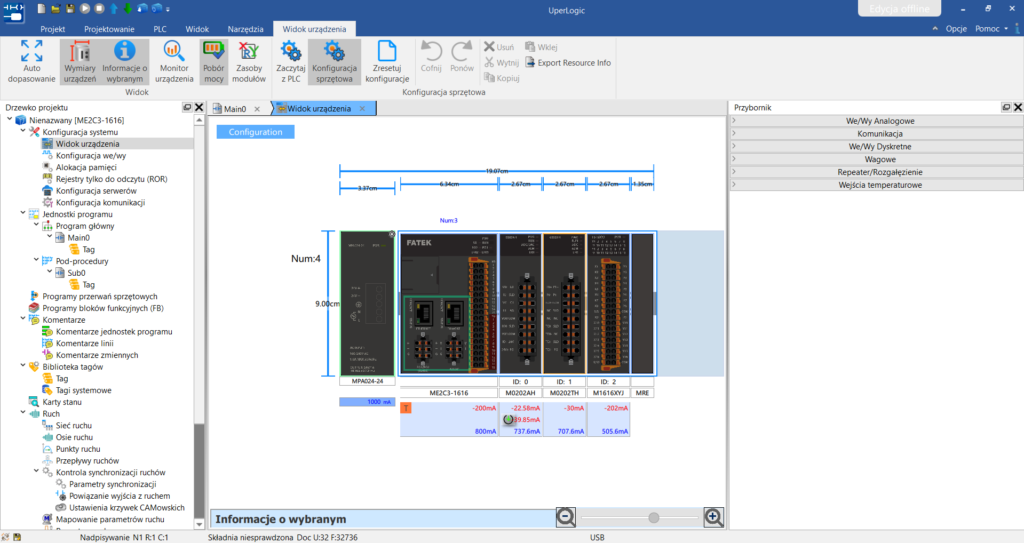This screenshot has height=543, width=1024.
Task: Collapse Jednostki programu tree node
Action: (x=23, y=214)
